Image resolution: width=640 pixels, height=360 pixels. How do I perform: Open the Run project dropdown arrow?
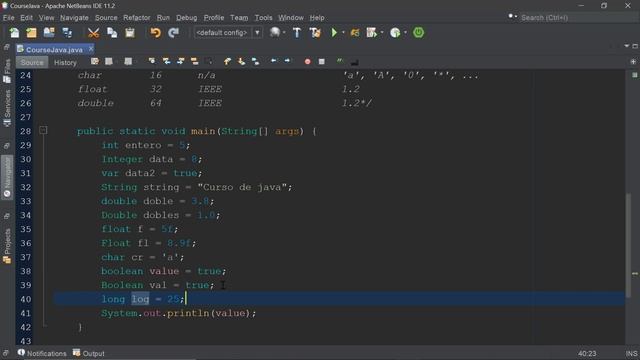343,33
